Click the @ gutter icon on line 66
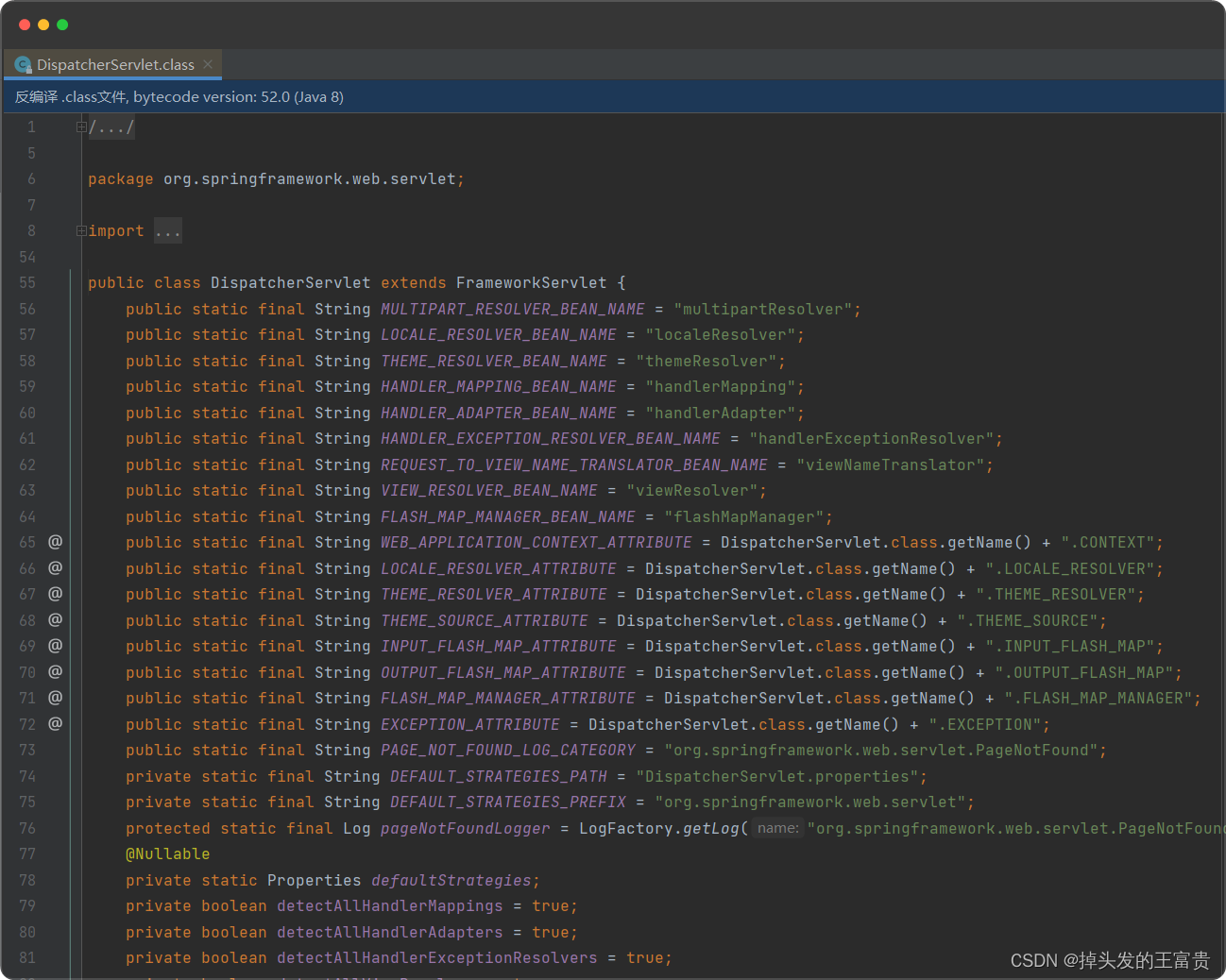 tap(56, 568)
